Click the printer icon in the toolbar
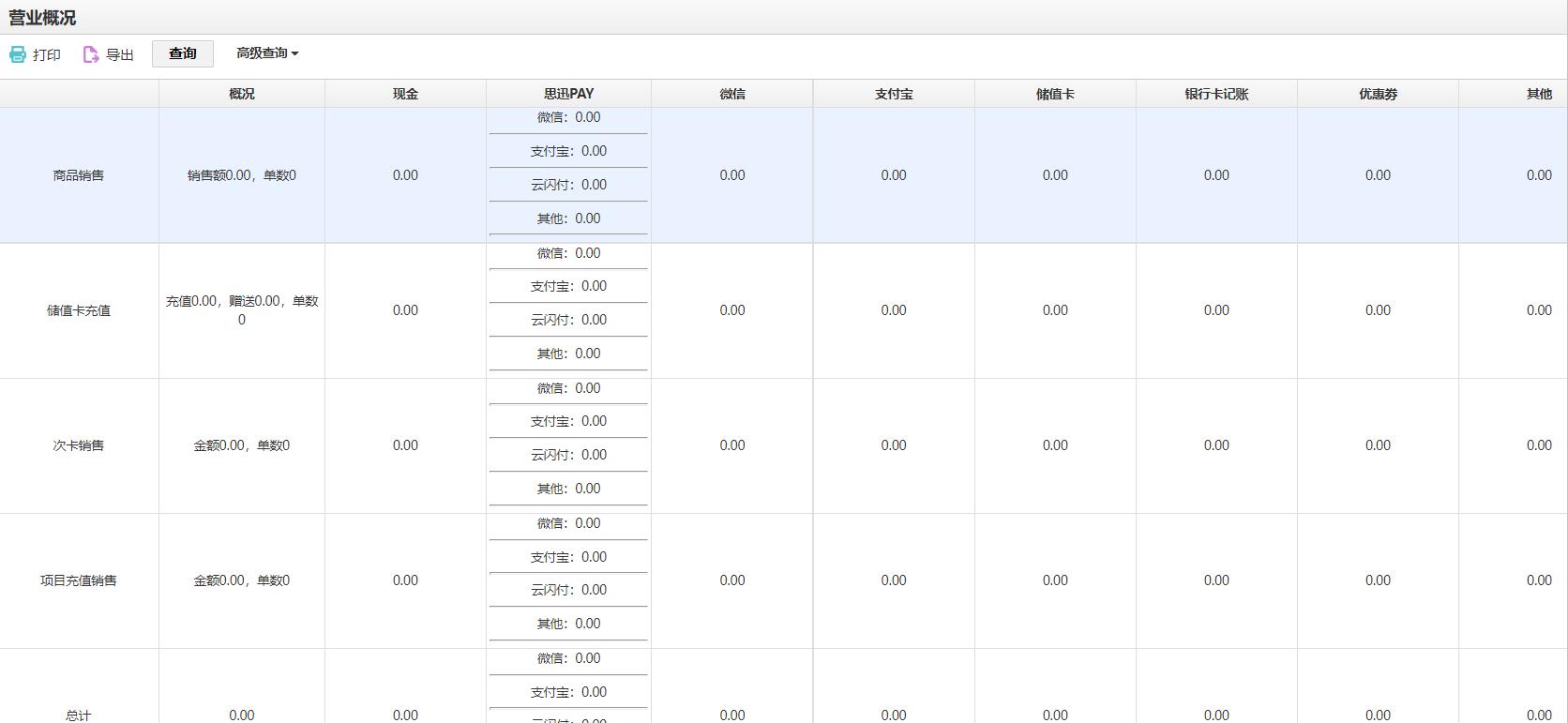Screen dimensions: 1568x723 click(x=18, y=54)
